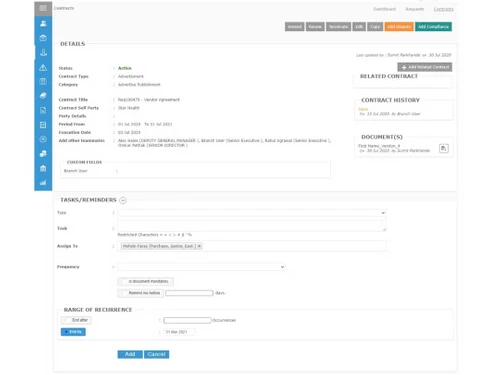The height and width of the screenshot is (375, 500).
Task: Click the Active status text
Action: coord(124,68)
